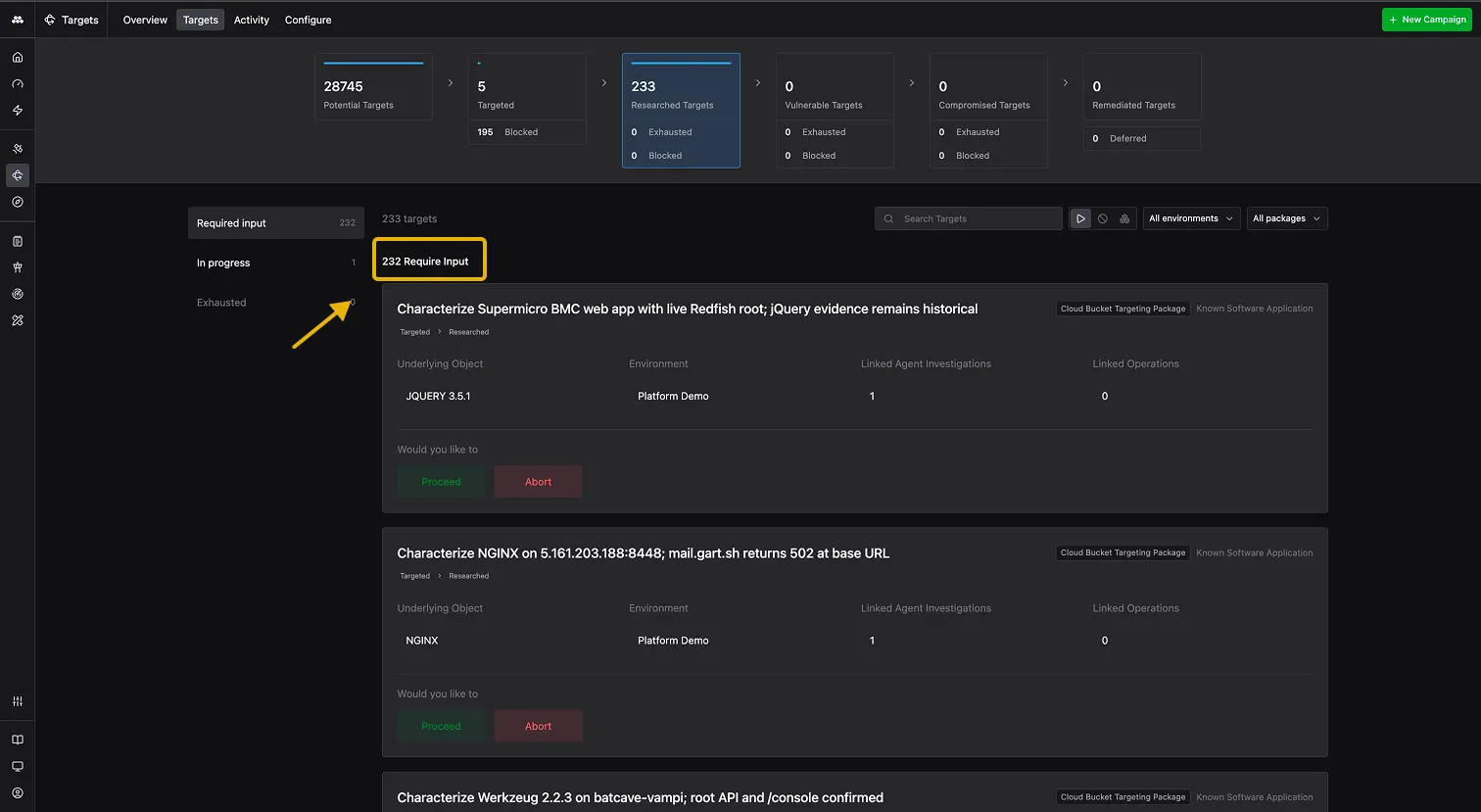Click Proceed on the NGINX target
This screenshot has width=1481, height=812.
[x=441, y=726]
